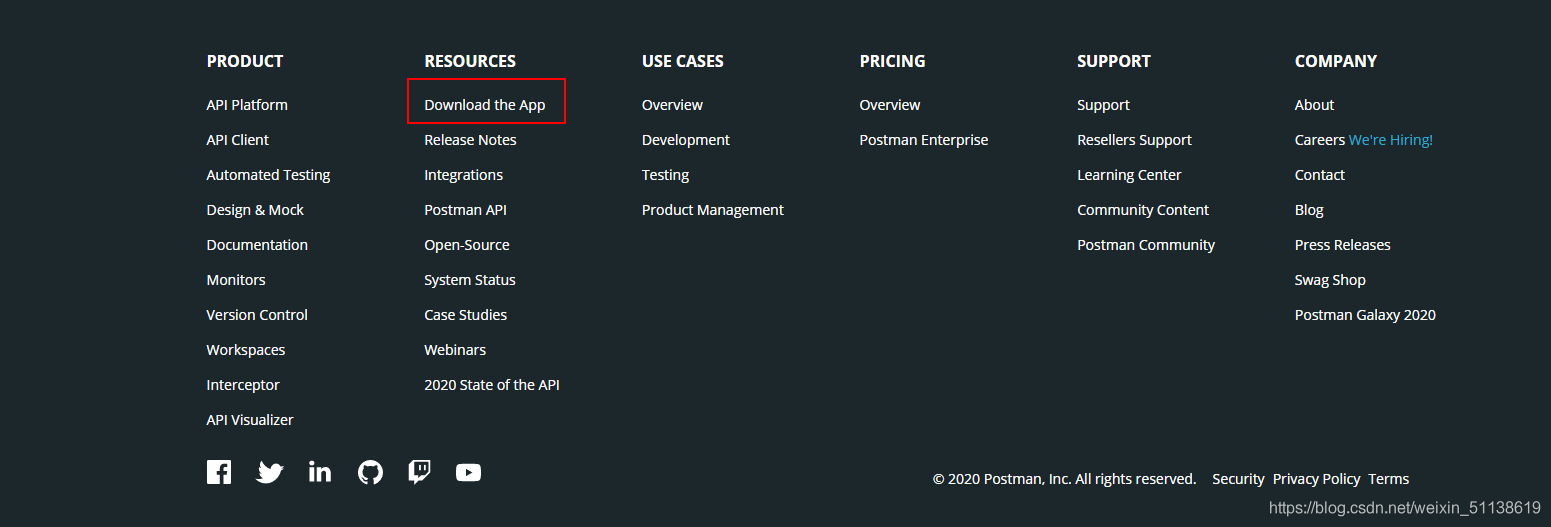Visit the Open-Source page
The image size is (1551, 527).
tap(467, 245)
